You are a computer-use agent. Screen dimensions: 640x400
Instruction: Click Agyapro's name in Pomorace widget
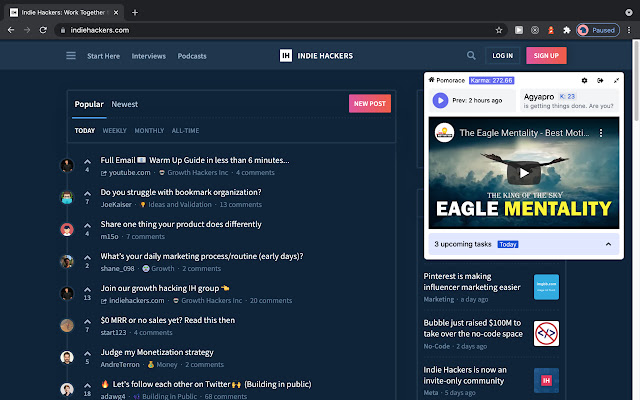[539, 97]
